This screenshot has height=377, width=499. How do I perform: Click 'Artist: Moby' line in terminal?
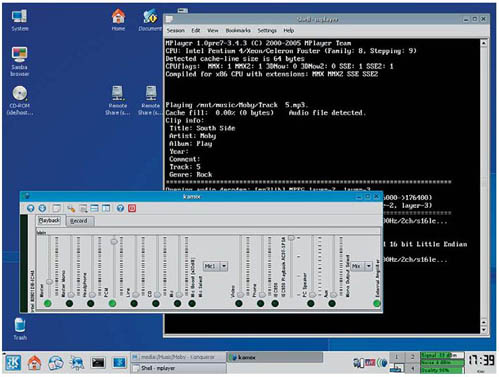tap(193, 136)
